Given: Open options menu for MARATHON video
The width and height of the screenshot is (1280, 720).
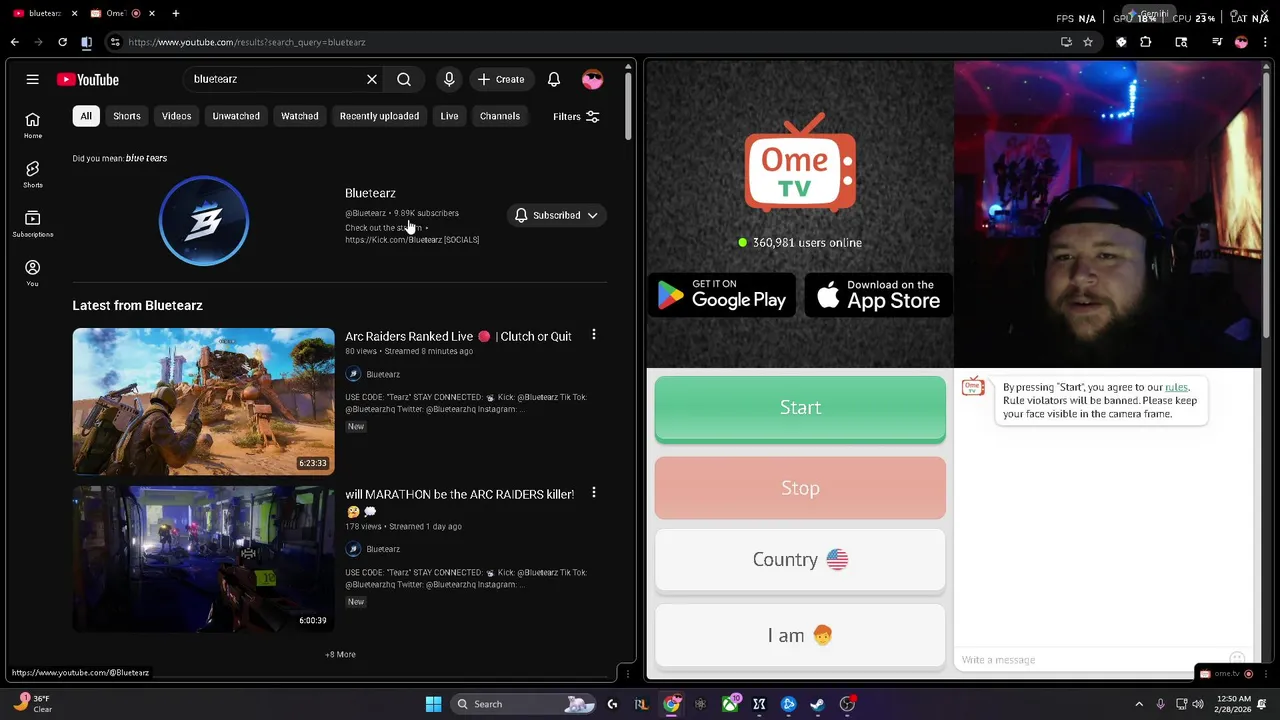Looking at the screenshot, I should 594,492.
